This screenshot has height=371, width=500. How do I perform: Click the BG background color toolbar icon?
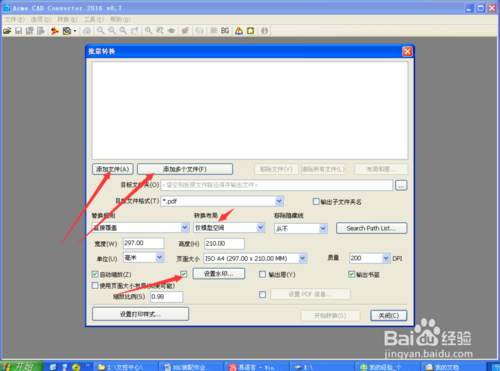click(225, 31)
